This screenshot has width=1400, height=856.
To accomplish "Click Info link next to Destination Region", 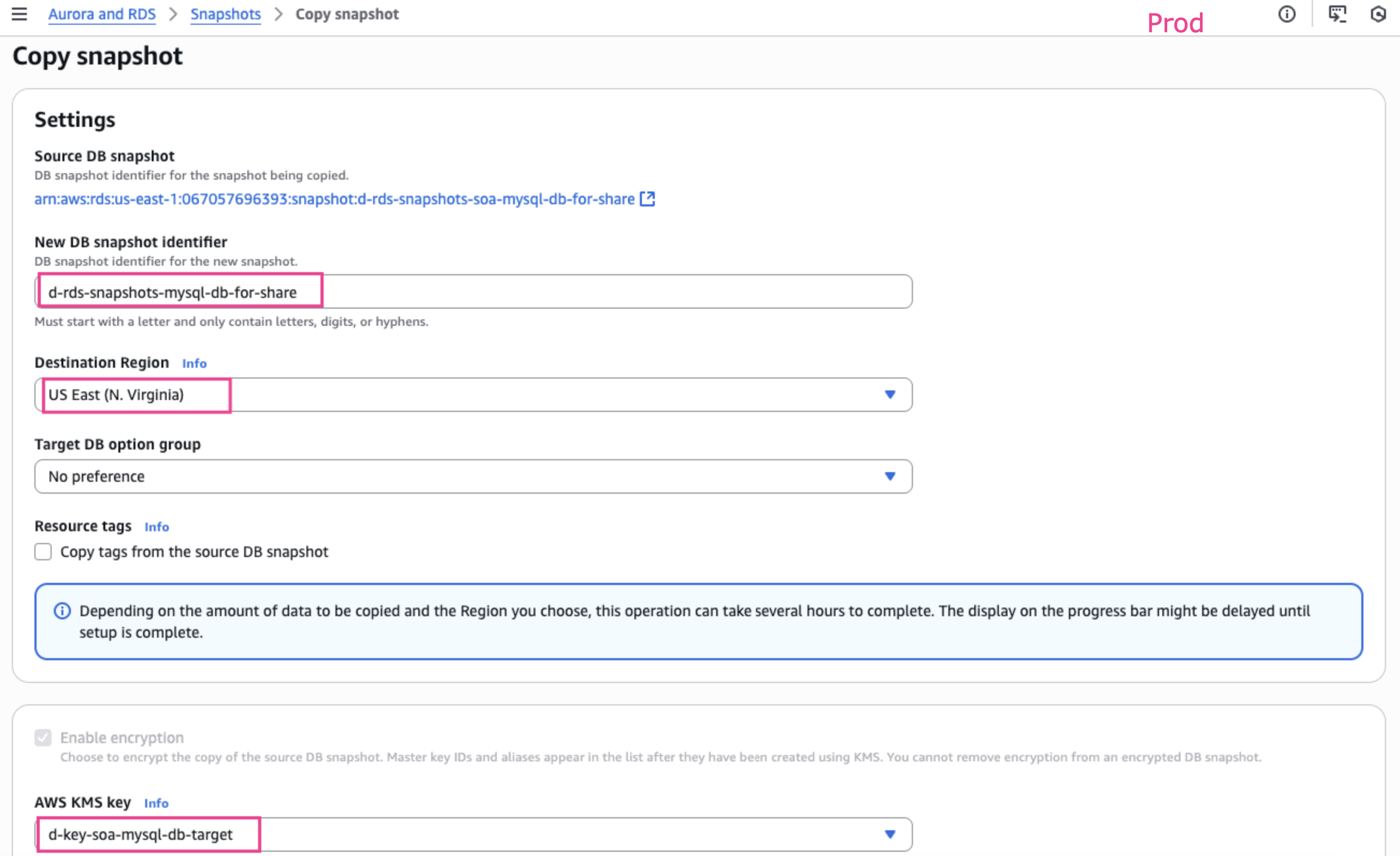I will (x=194, y=363).
